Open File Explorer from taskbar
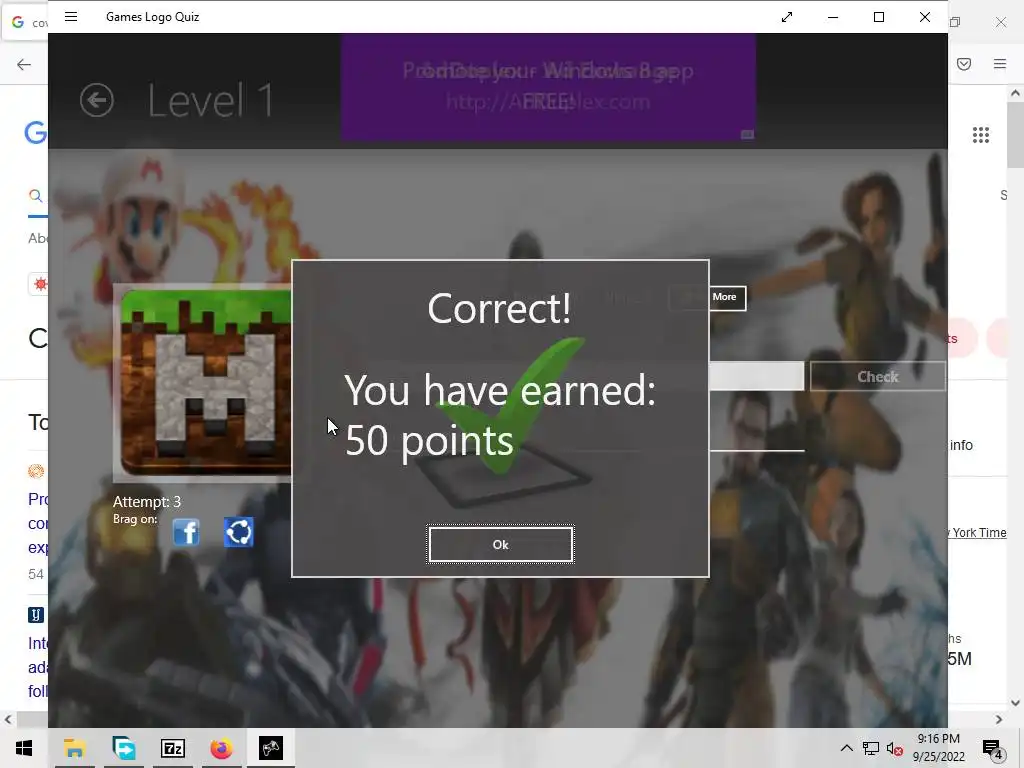The height and width of the screenshot is (768, 1024). (74, 748)
